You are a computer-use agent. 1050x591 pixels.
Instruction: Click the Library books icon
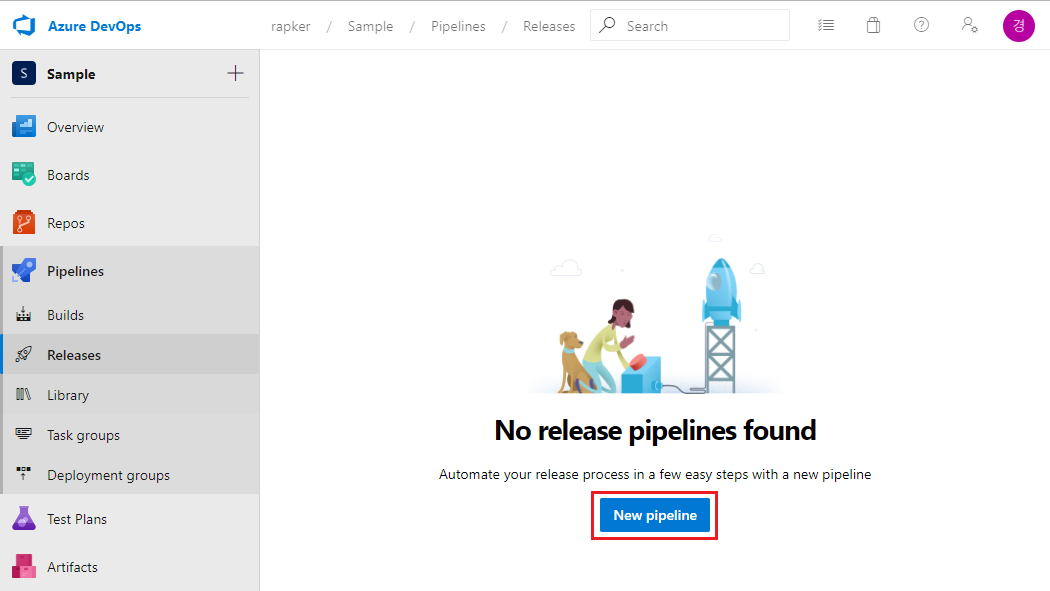[23, 394]
